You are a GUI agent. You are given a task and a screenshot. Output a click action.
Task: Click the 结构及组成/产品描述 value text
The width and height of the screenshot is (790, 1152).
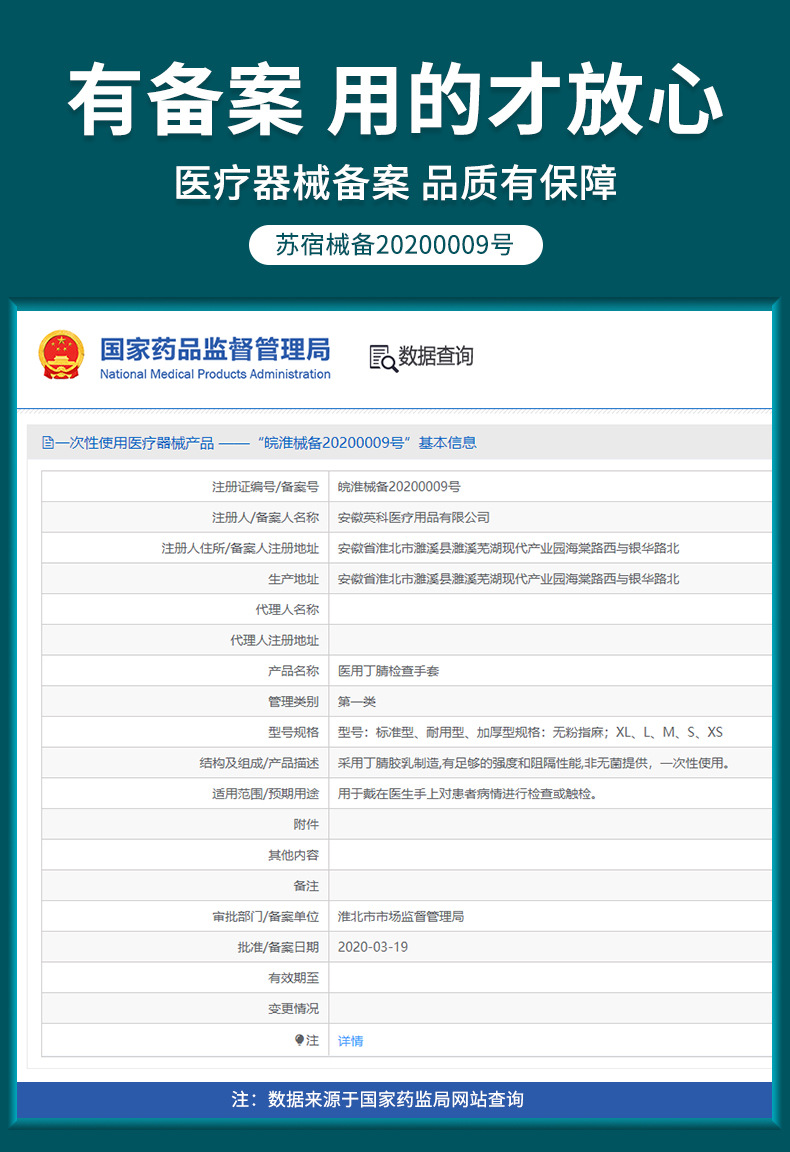[x=534, y=763]
